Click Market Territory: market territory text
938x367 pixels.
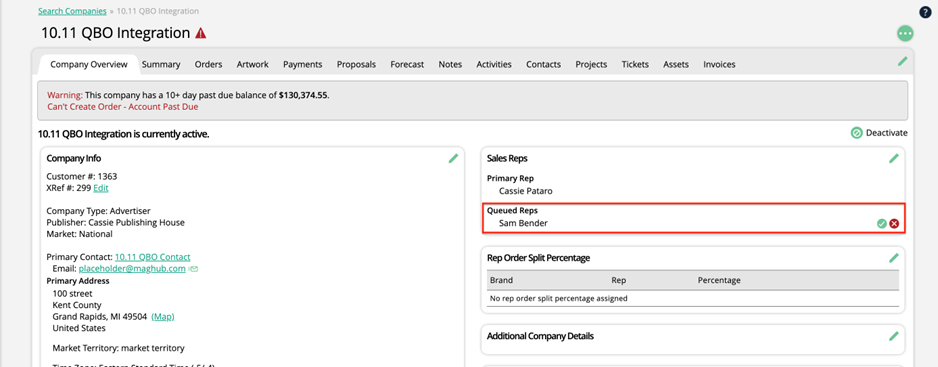point(118,348)
